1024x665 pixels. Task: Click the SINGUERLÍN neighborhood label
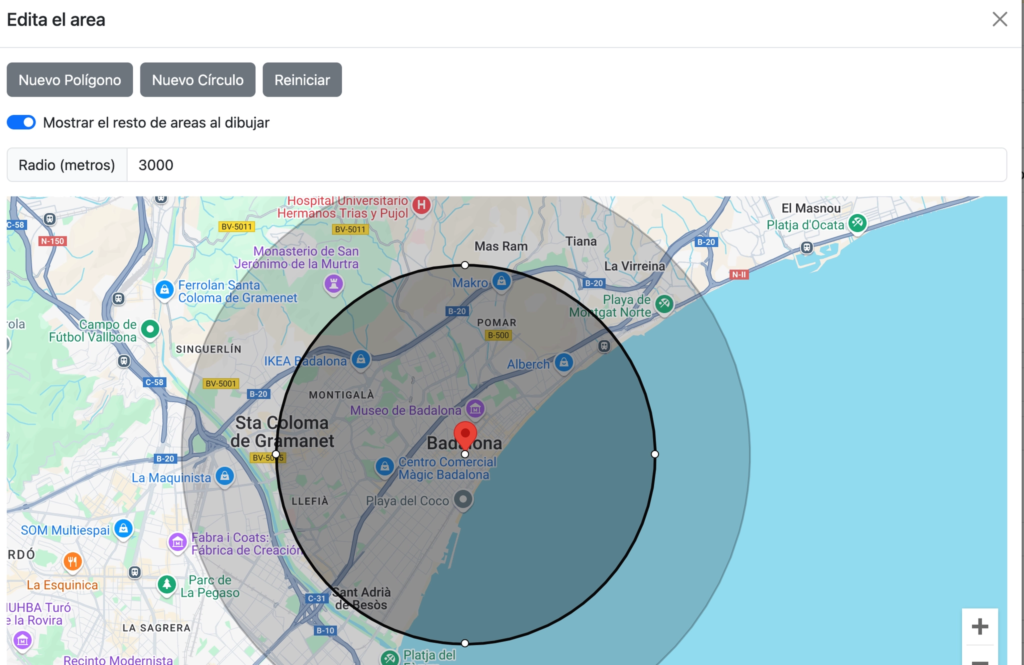(209, 349)
